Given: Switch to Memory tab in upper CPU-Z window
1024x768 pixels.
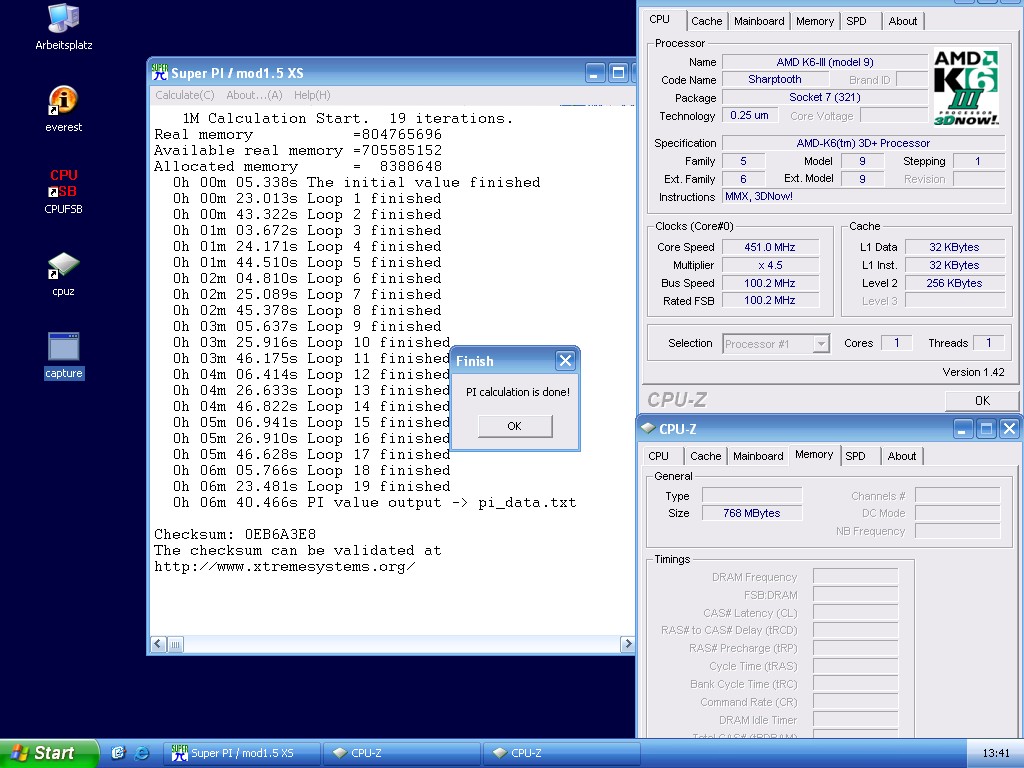Looking at the screenshot, I should (814, 21).
